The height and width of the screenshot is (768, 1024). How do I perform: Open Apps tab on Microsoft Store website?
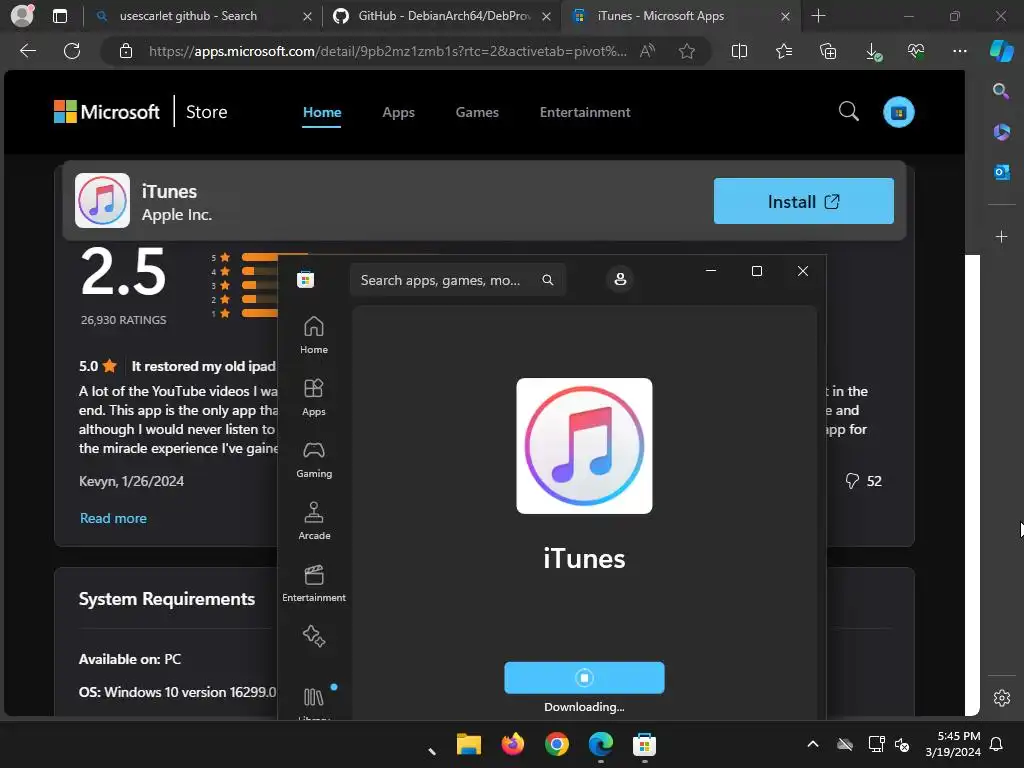tap(398, 112)
